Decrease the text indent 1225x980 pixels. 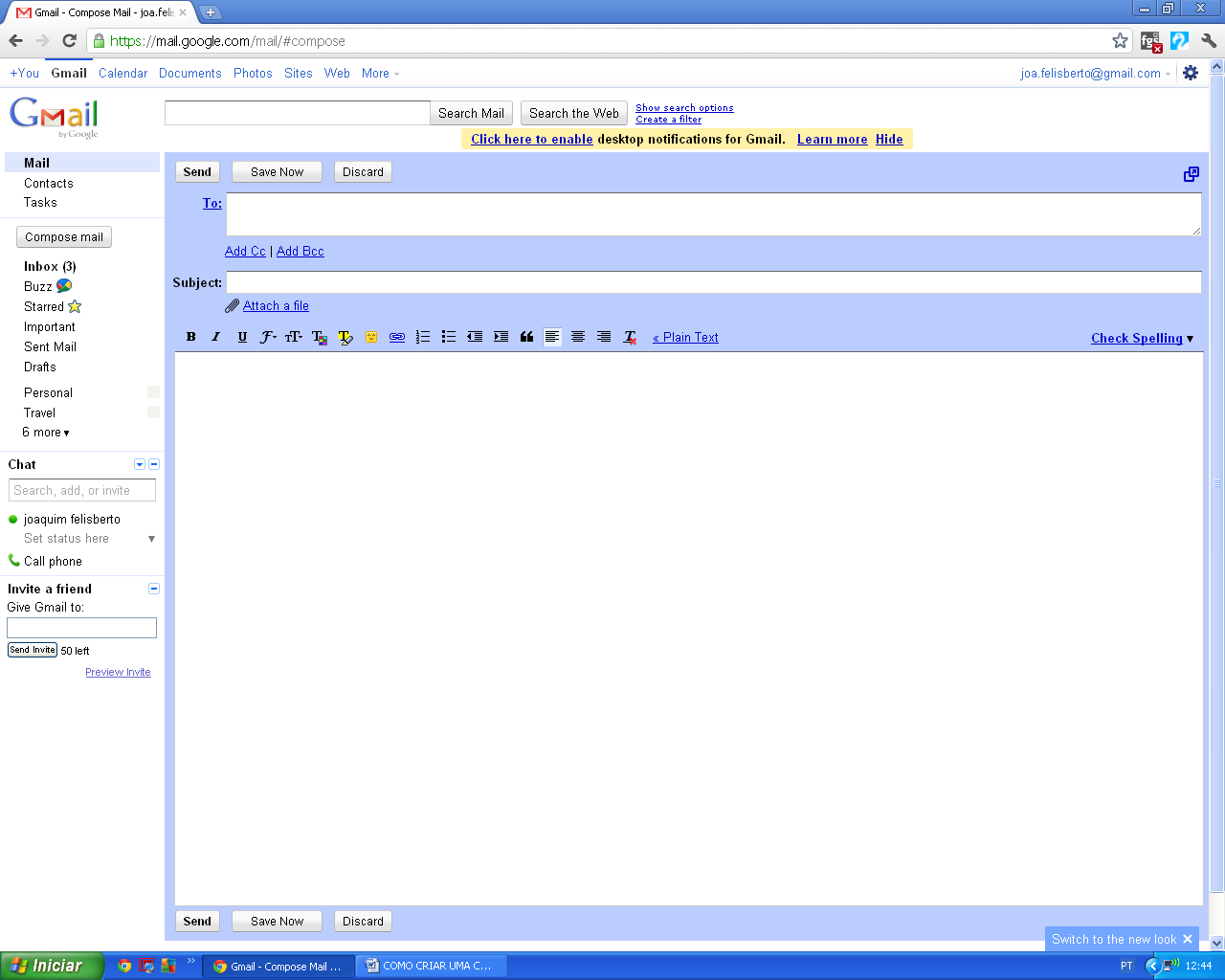tap(475, 337)
